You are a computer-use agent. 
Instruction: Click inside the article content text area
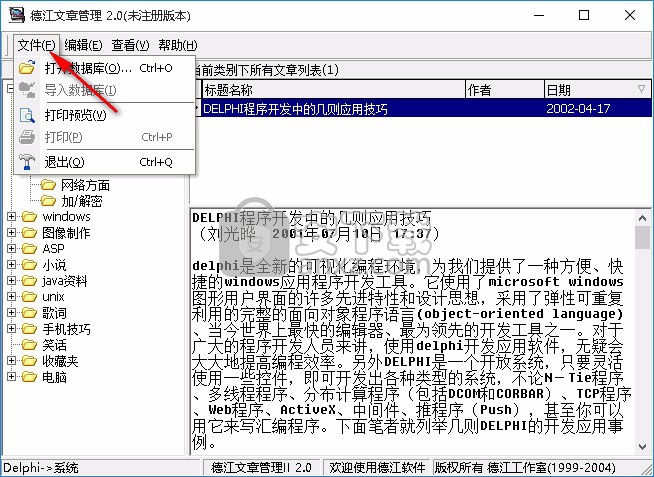pyautogui.click(x=413, y=331)
